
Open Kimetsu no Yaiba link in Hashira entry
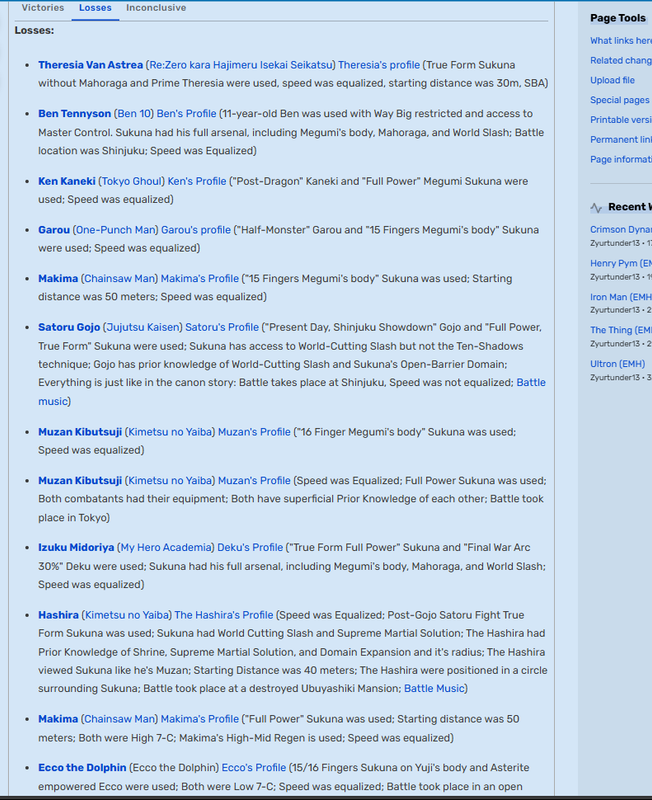[x=127, y=615]
